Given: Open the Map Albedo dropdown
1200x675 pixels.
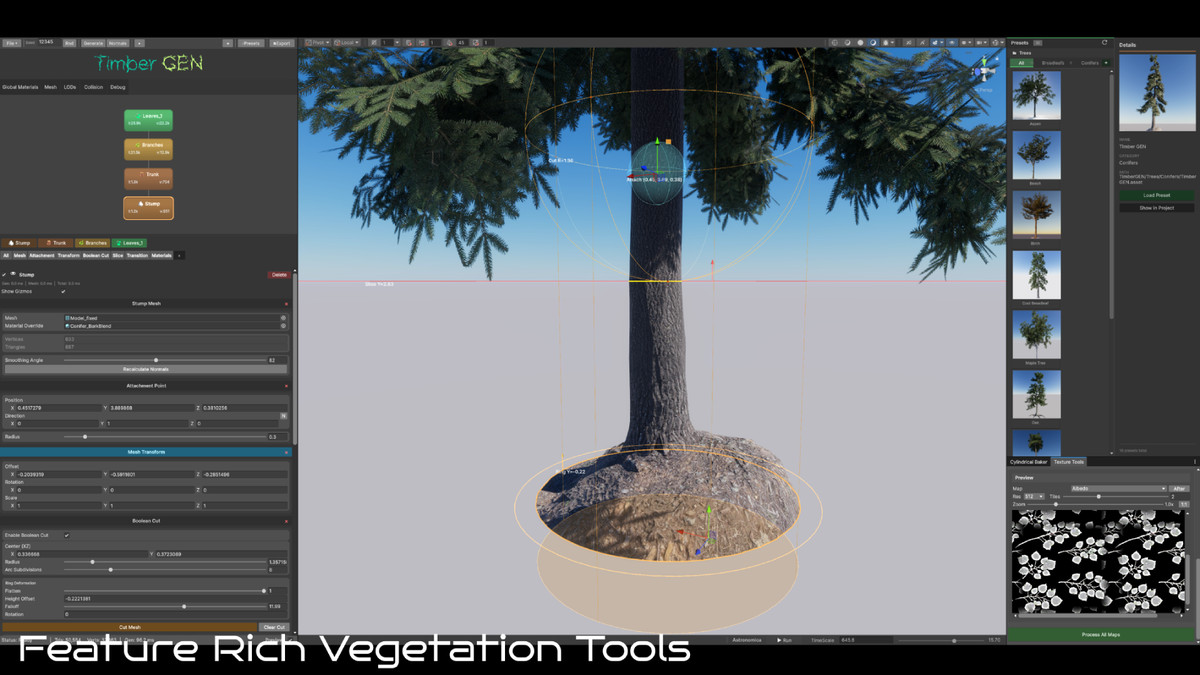Looking at the screenshot, I should [x=1118, y=489].
